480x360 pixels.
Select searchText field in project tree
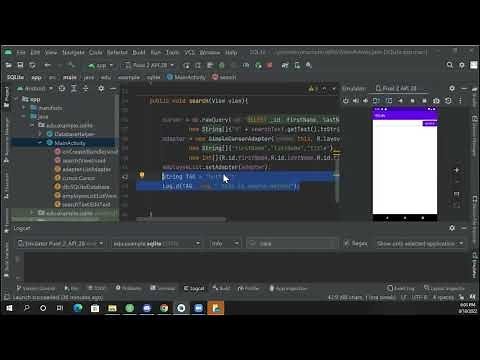(x=82, y=204)
